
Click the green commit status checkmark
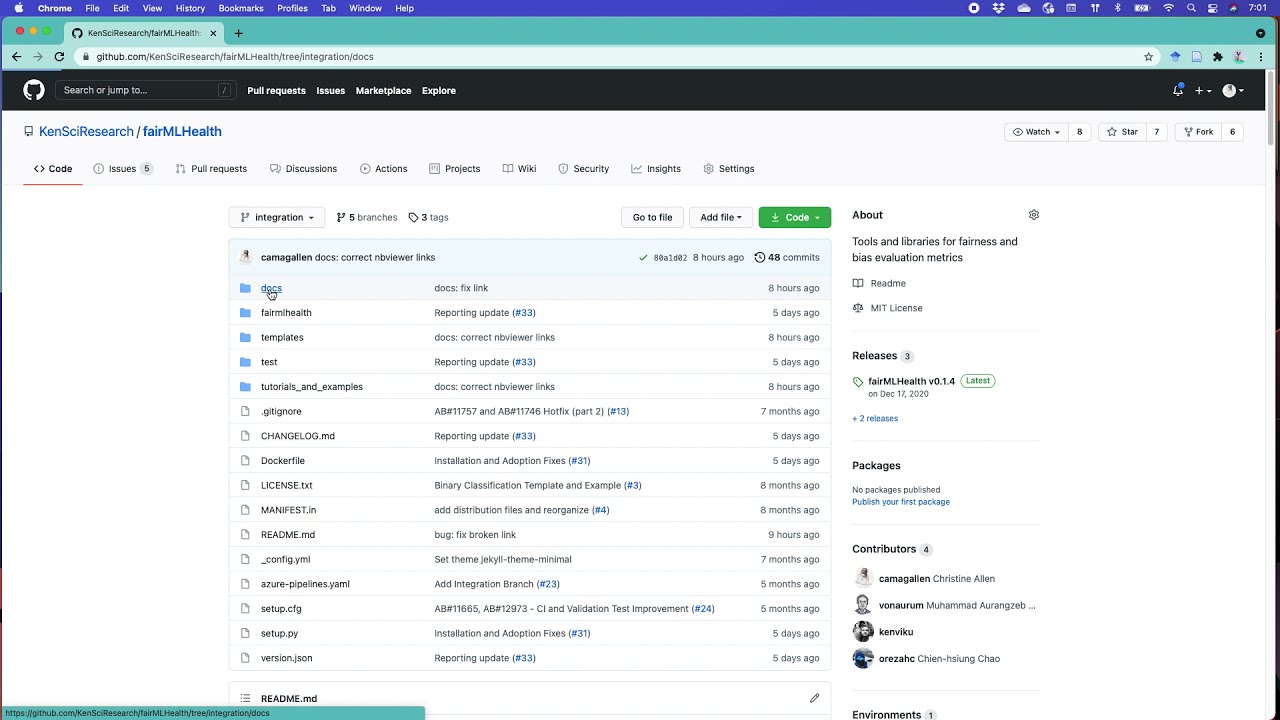coord(643,257)
